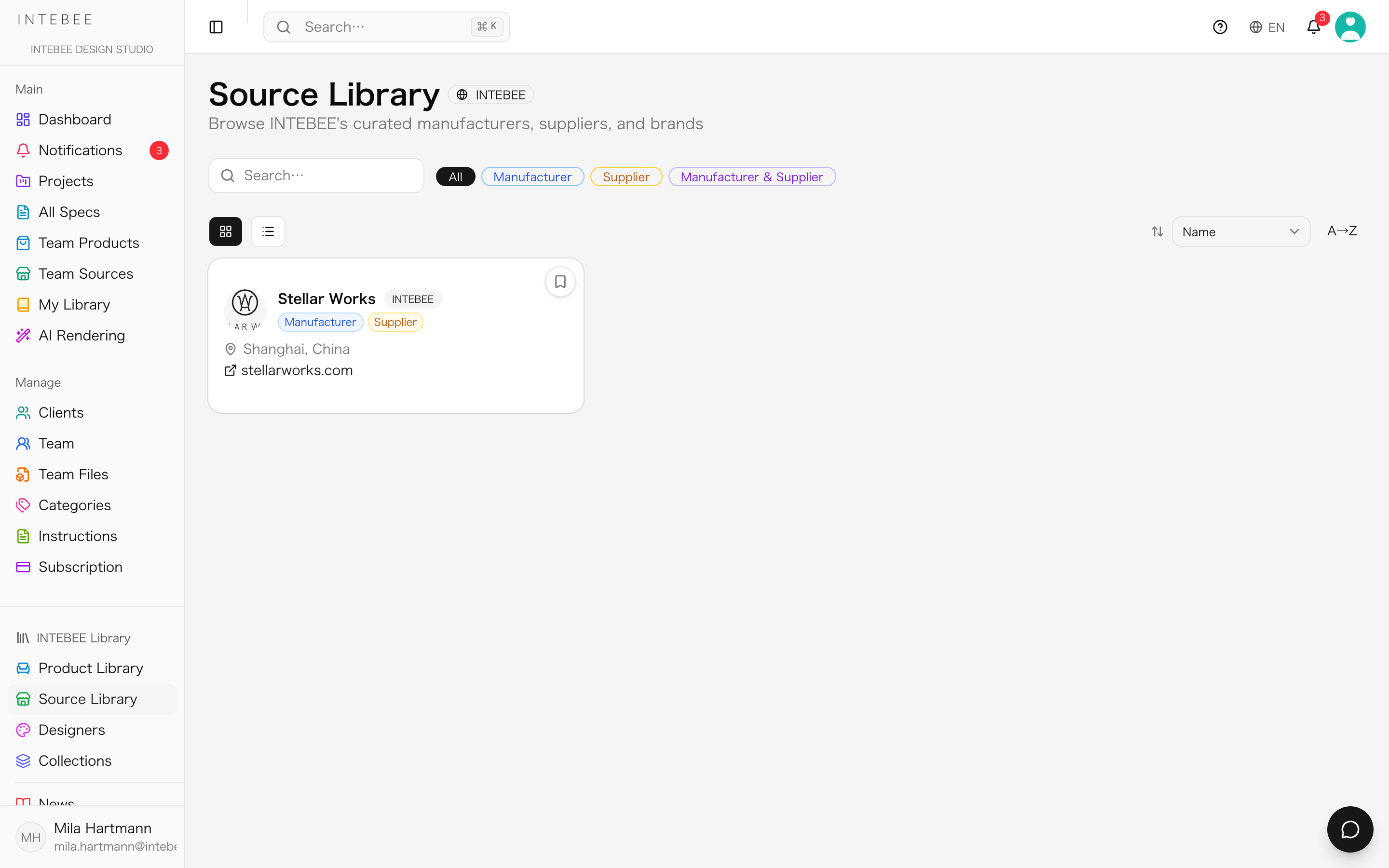Filter by Manufacturer & Supplier chip
The width and height of the screenshot is (1389, 868).
(x=751, y=177)
